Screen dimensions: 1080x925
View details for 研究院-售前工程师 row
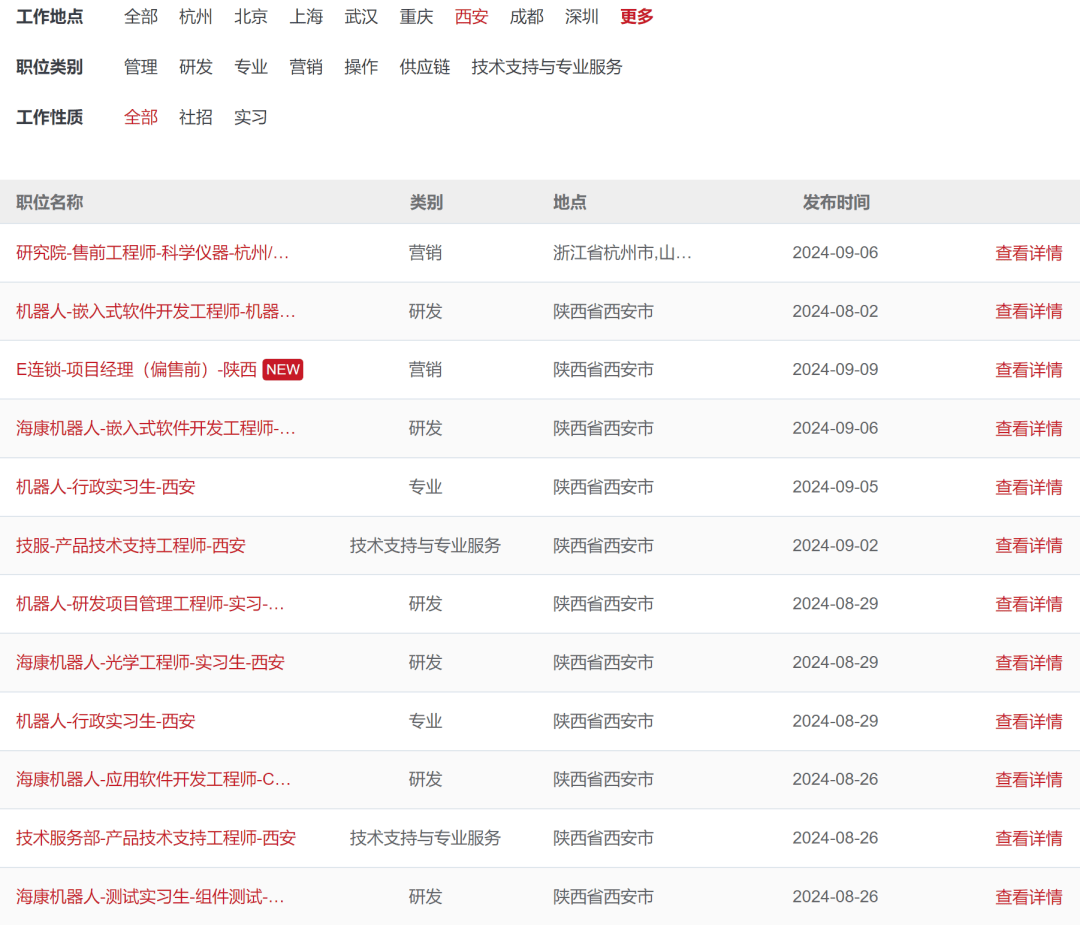pyautogui.click(x=1028, y=253)
